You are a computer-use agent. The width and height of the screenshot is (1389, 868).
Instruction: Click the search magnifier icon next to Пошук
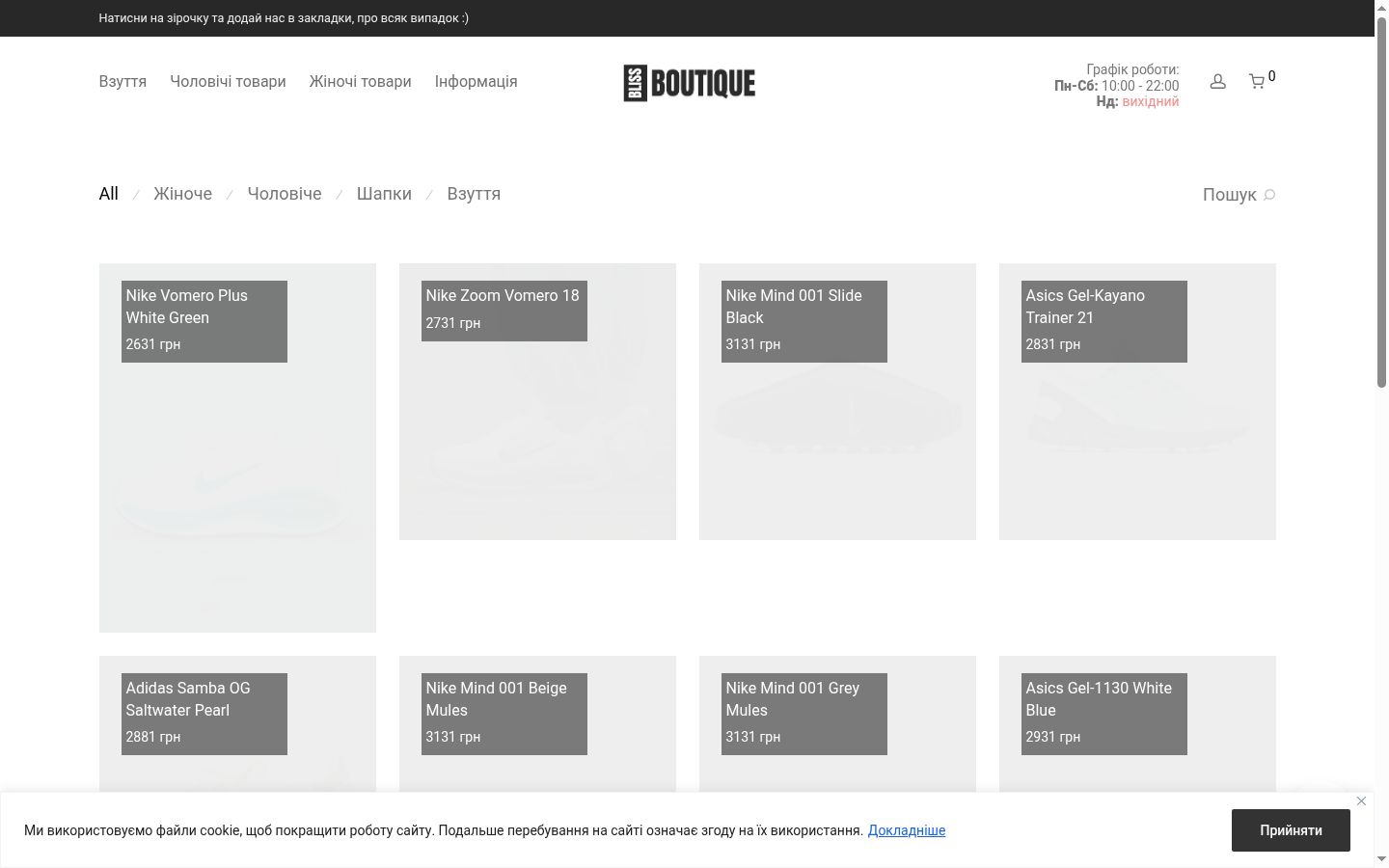pyautogui.click(x=1269, y=195)
